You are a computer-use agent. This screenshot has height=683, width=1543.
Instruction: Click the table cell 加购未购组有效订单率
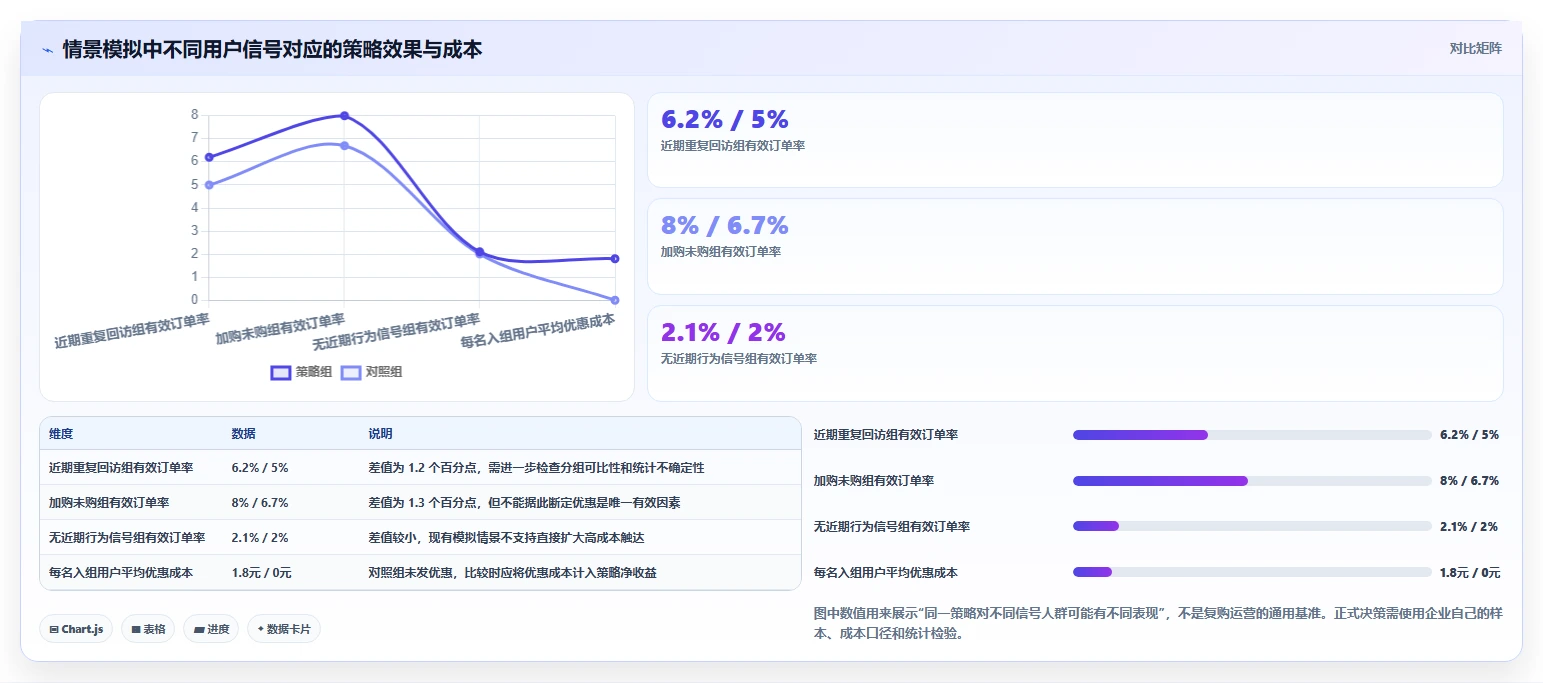(x=109, y=502)
